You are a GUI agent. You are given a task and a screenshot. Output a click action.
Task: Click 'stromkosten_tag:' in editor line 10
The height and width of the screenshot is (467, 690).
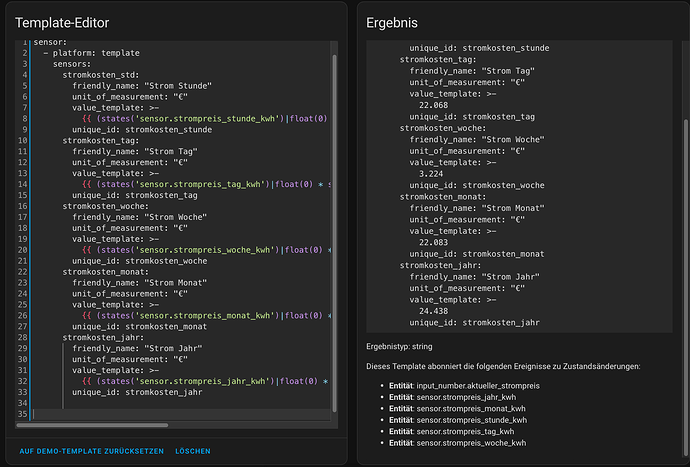click(x=101, y=140)
